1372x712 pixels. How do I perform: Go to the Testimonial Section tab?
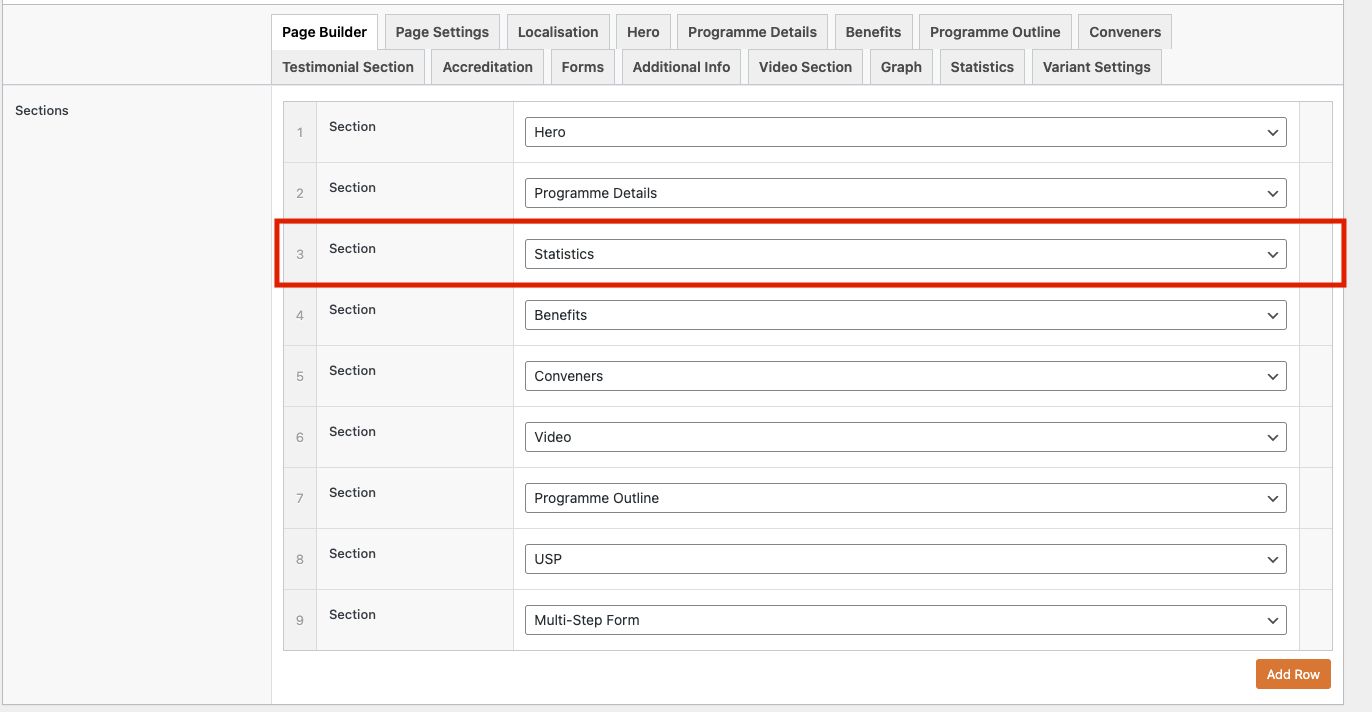348,67
